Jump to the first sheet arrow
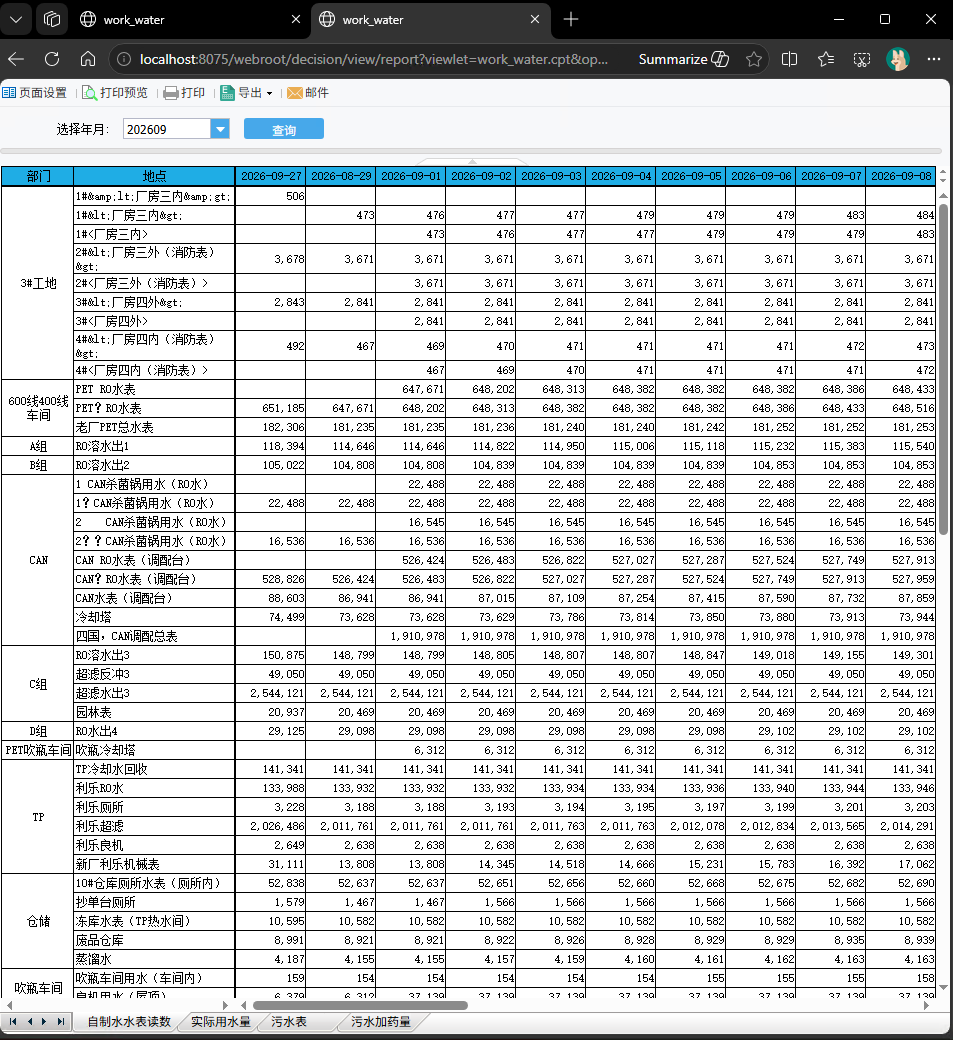The height and width of the screenshot is (1040, 953). click(x=13, y=1021)
